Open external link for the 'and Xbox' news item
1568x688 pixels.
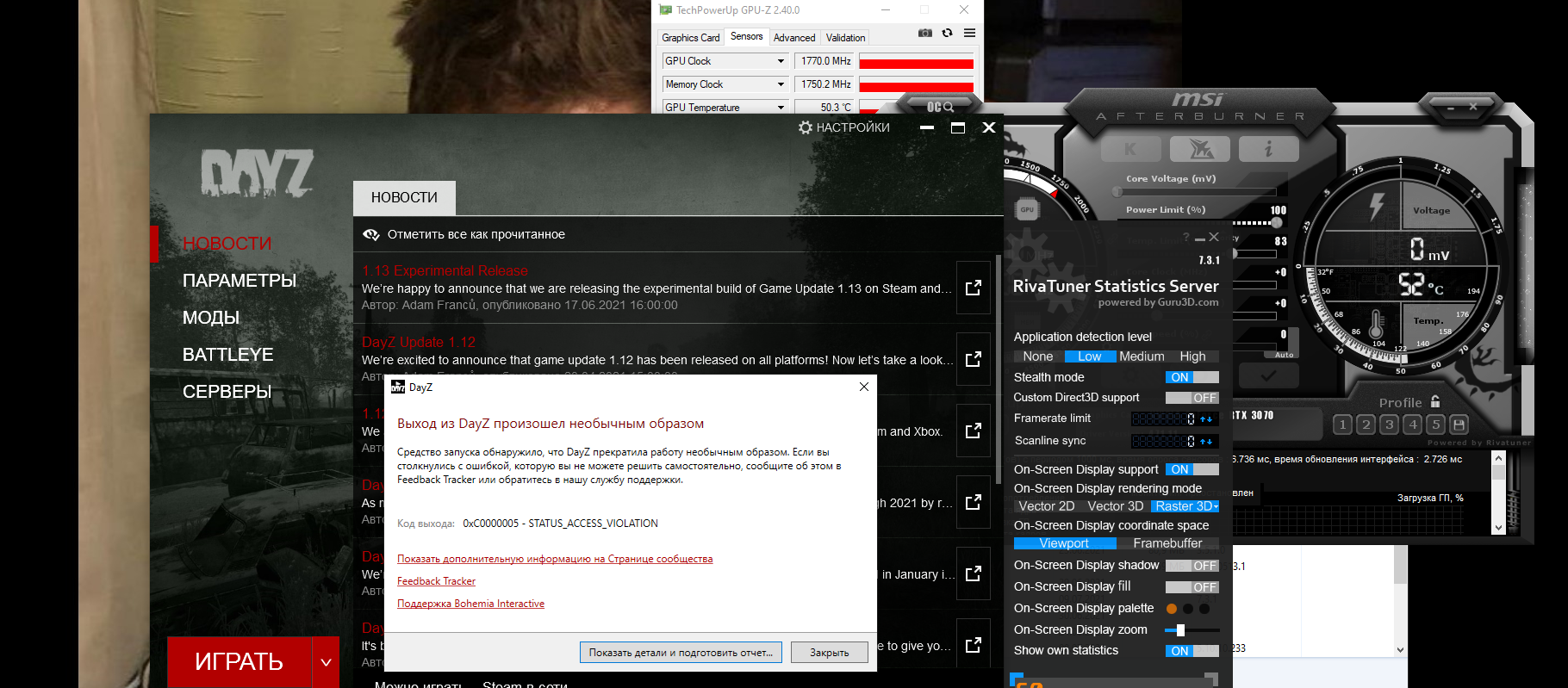(974, 431)
